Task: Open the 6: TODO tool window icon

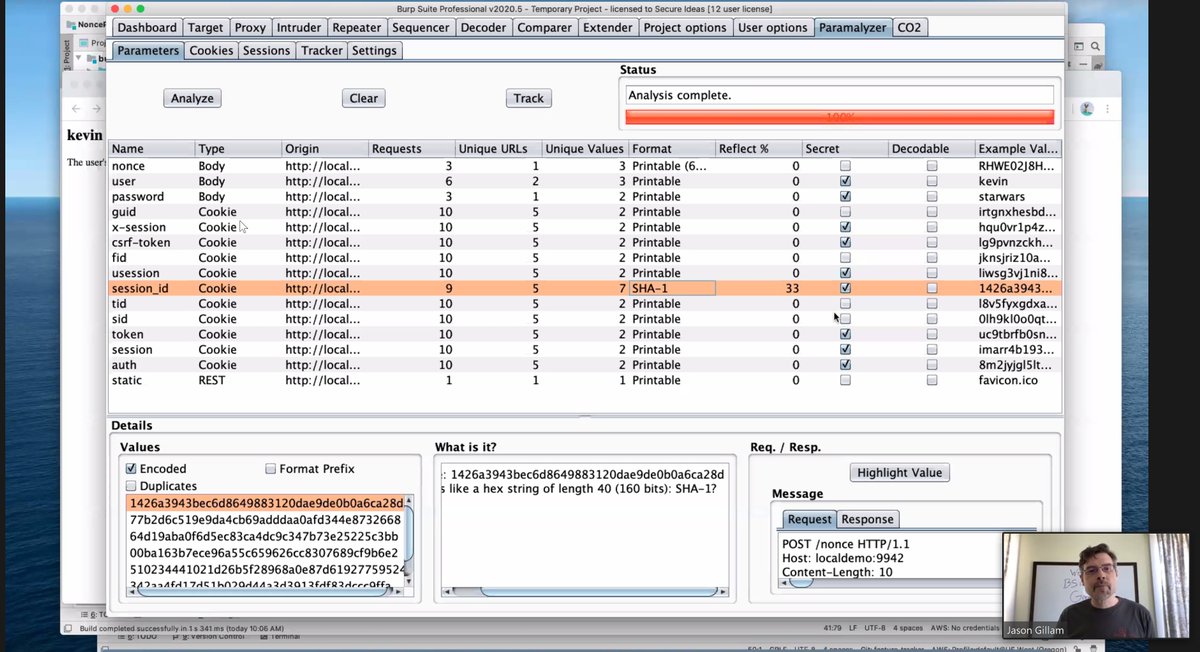Action: [140, 637]
